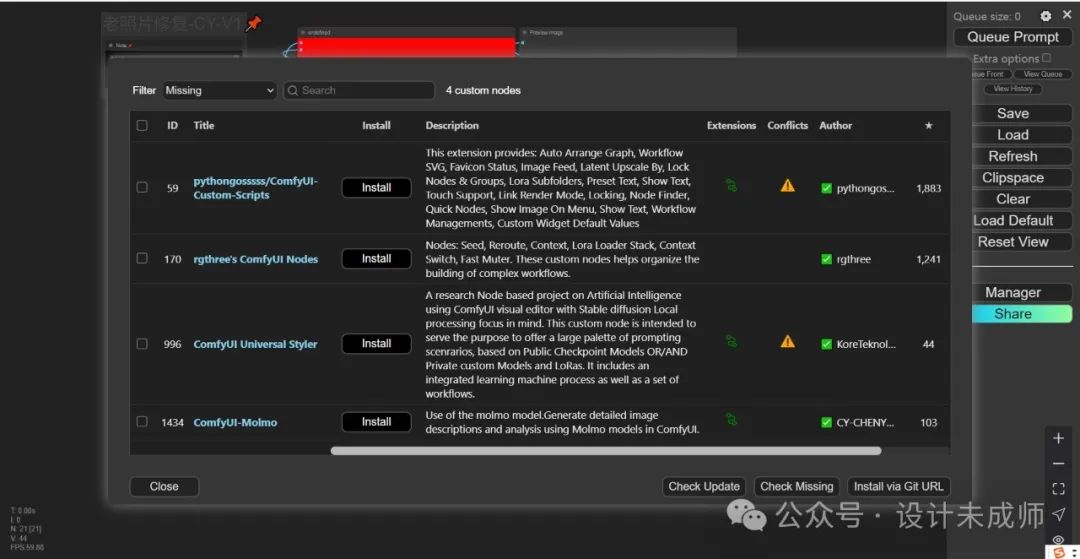1080x559 pixels.
Task: Install ComfyUI-Molmo node
Action: coord(377,422)
